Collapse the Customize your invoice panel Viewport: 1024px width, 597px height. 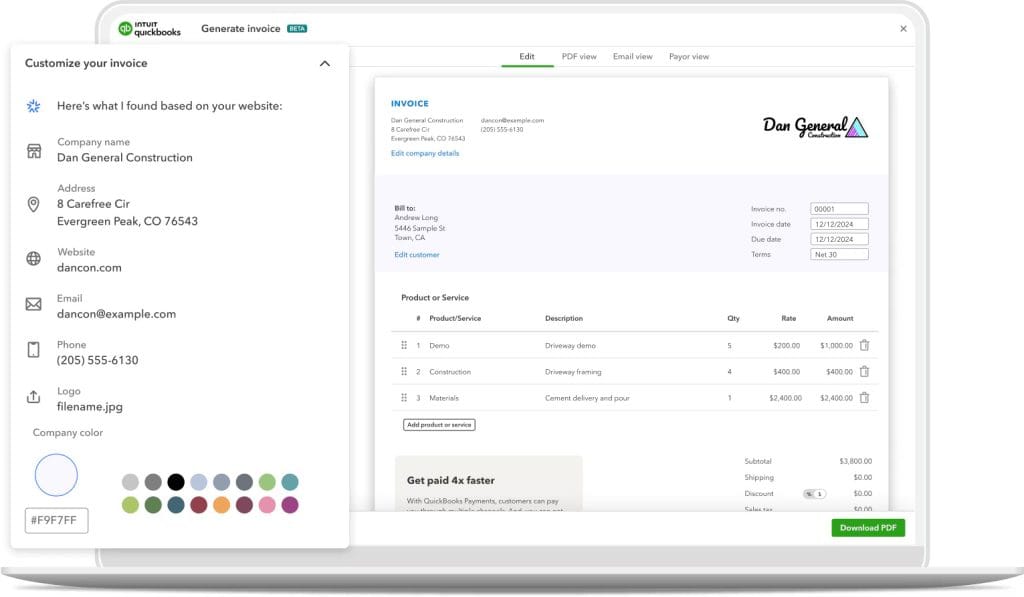[324, 63]
